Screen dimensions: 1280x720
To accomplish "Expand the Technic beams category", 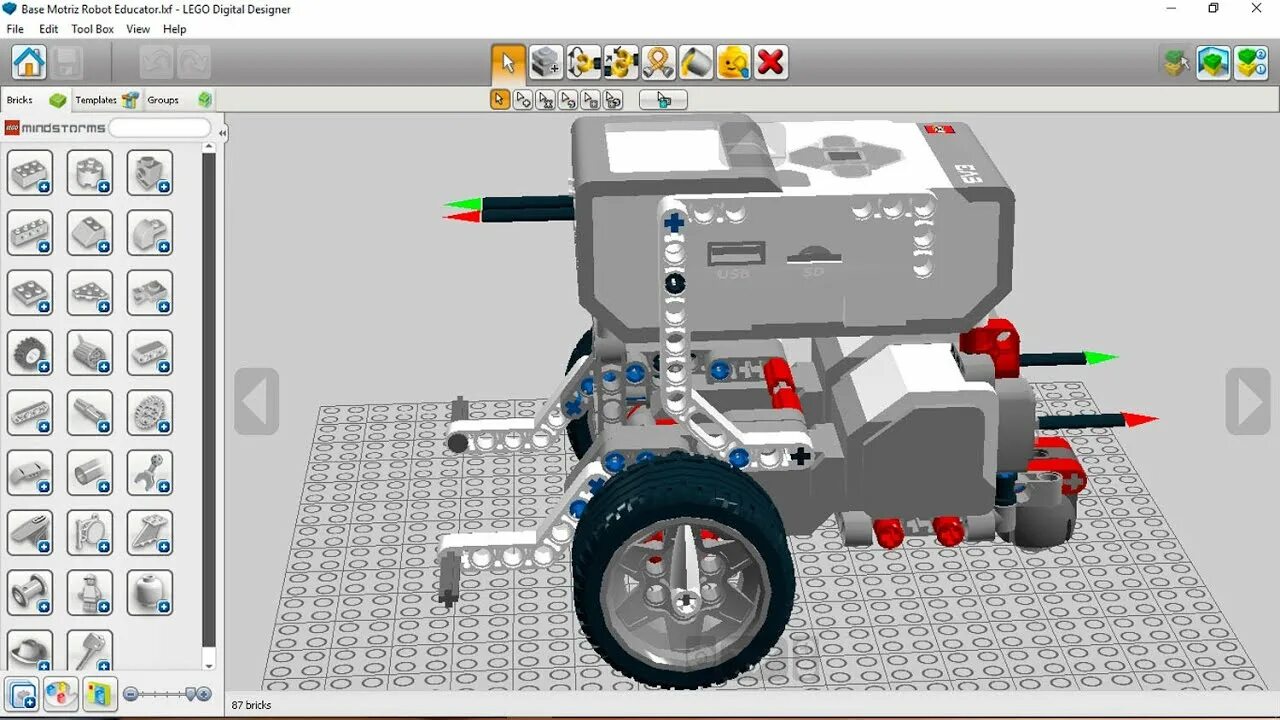I will 30,412.
